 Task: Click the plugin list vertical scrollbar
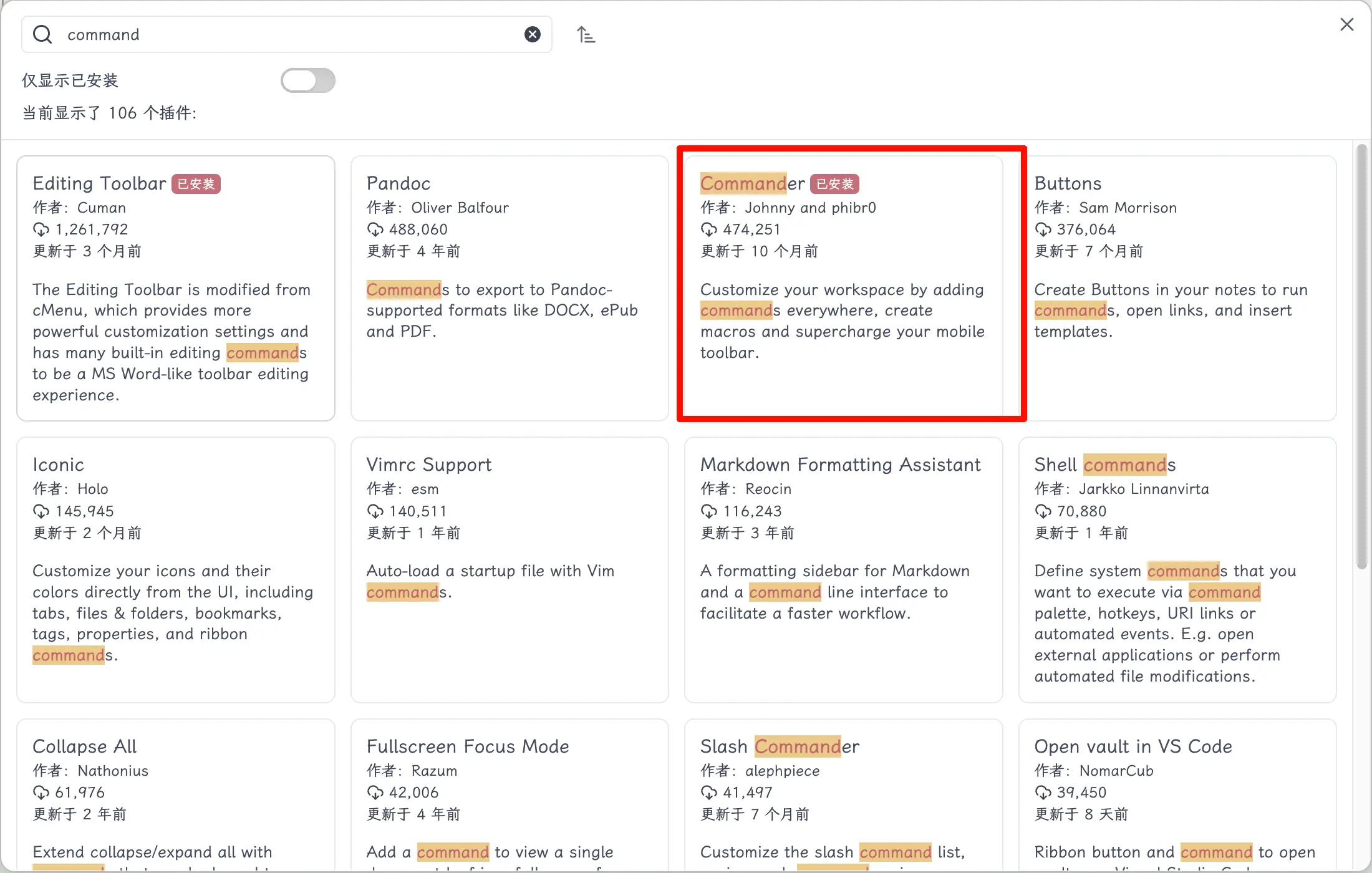click(x=1361, y=355)
